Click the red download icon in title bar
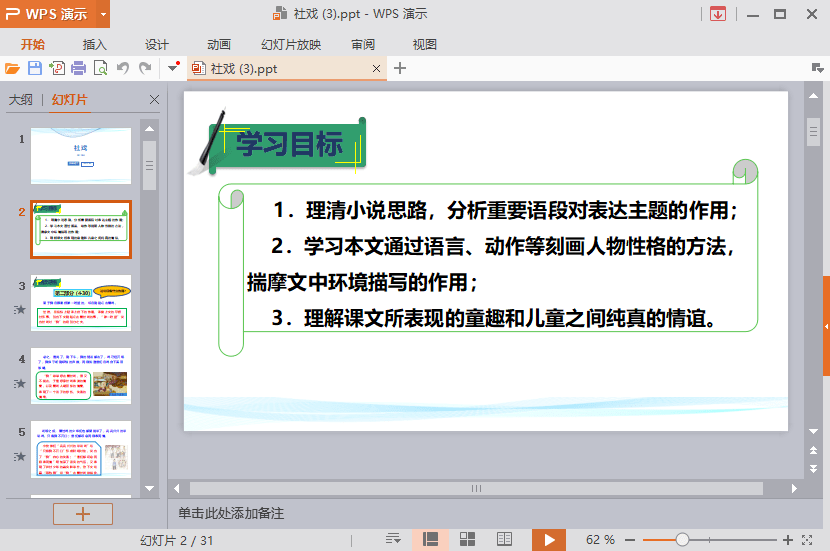Screen dimensions: 830x551 pyautogui.click(x=718, y=14)
